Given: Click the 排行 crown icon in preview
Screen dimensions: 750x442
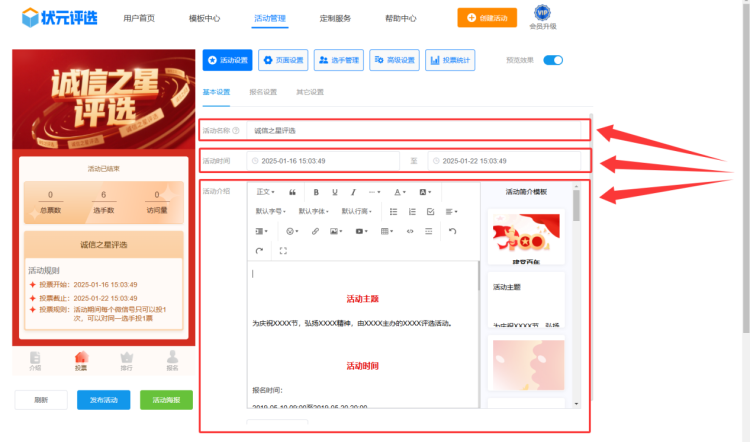Looking at the screenshot, I should tap(126, 358).
